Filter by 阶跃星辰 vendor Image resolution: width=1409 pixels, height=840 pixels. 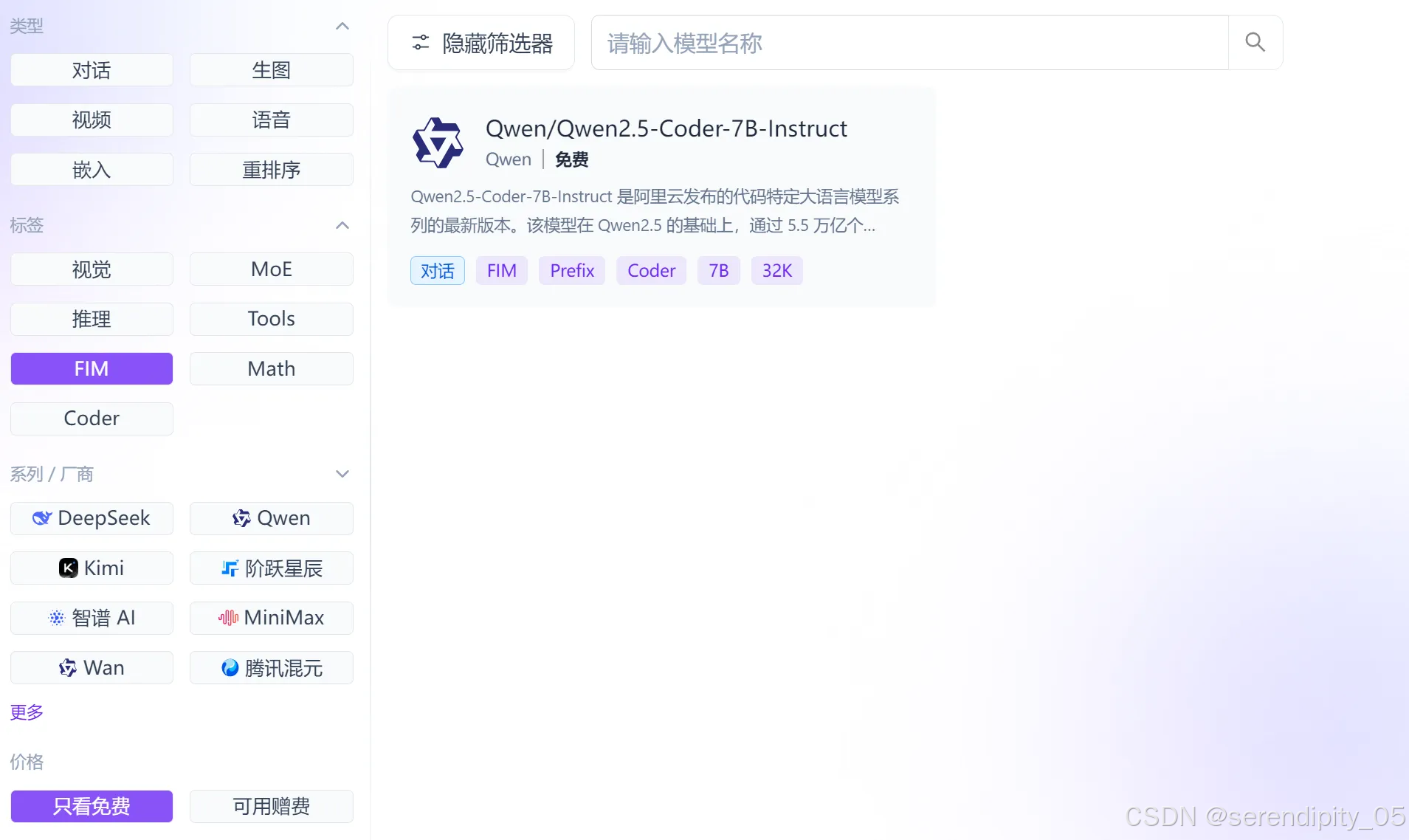[x=272, y=568]
